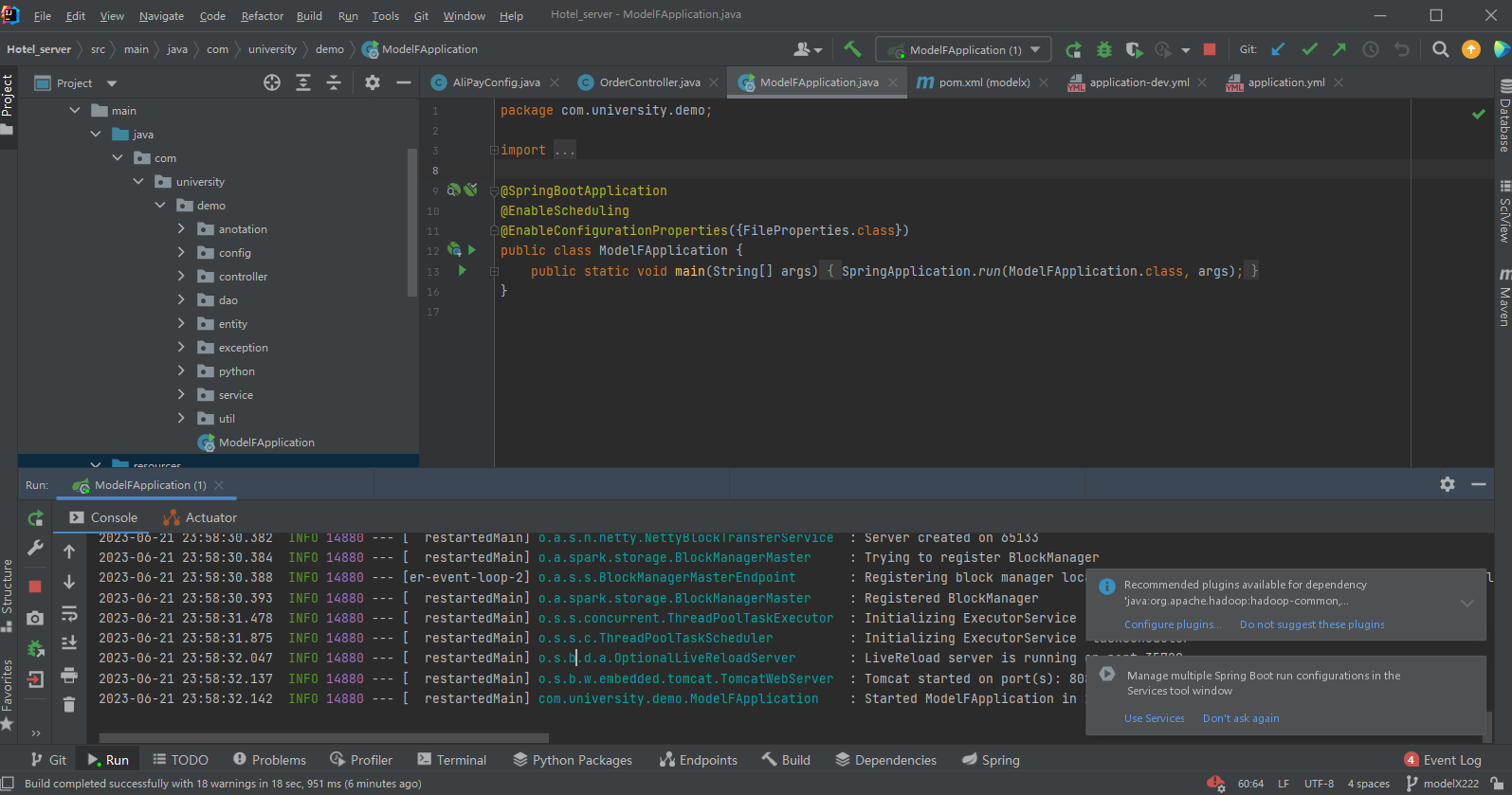Stop the running application with red square
The height and width of the screenshot is (795, 1512).
point(1210,49)
